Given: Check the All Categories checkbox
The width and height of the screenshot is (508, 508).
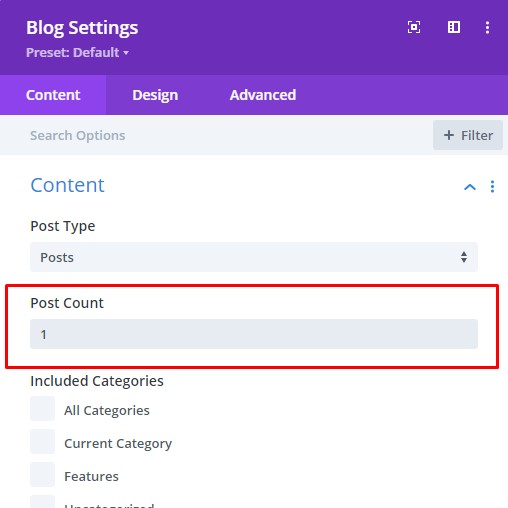Looking at the screenshot, I should point(42,409).
